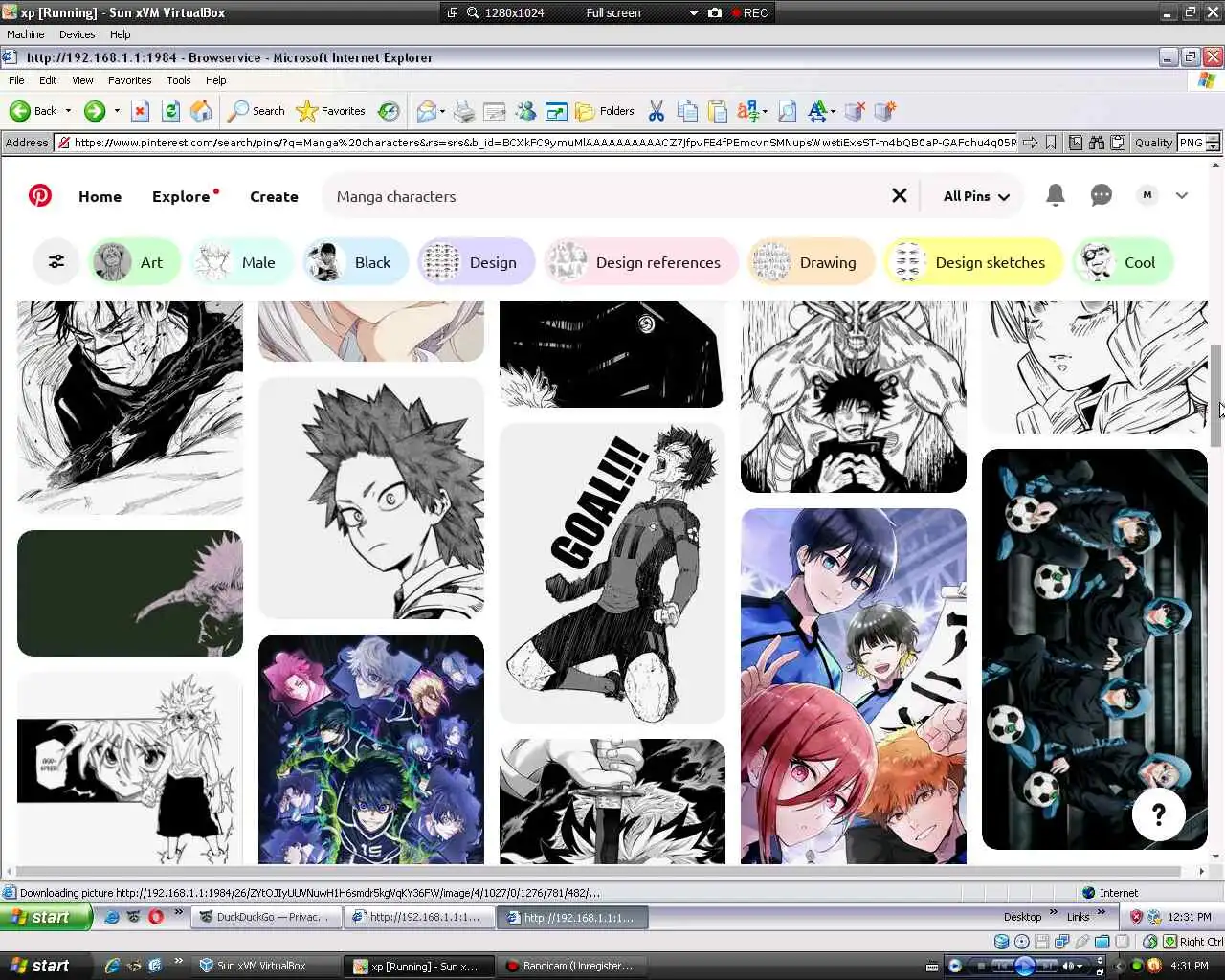Open the IE Search pane

tap(256, 111)
